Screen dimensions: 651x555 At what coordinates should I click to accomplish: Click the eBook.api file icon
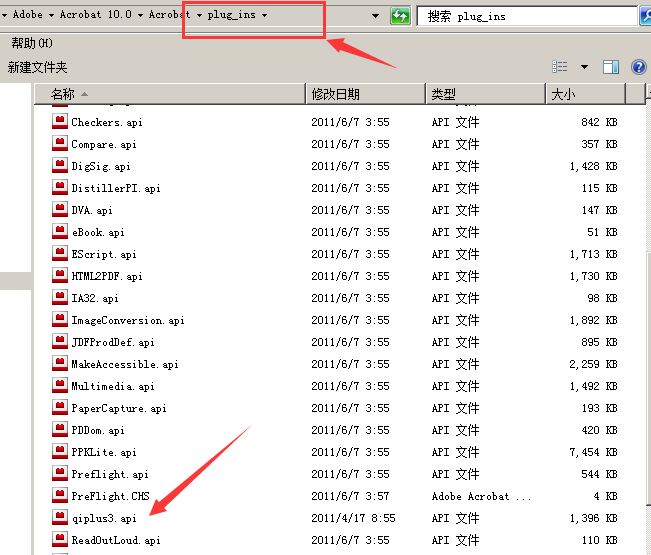coord(60,232)
